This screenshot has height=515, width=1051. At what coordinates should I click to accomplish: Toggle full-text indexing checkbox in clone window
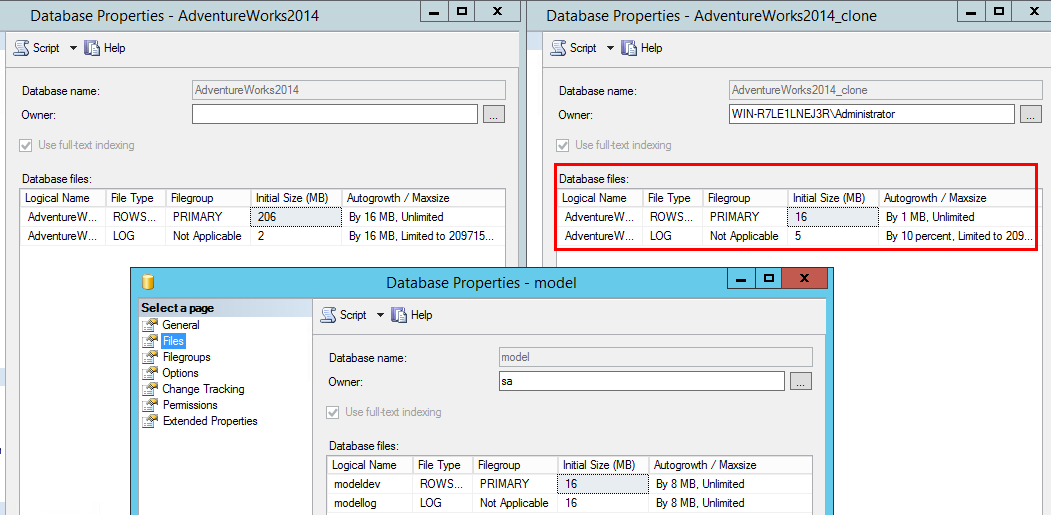[x=564, y=145]
